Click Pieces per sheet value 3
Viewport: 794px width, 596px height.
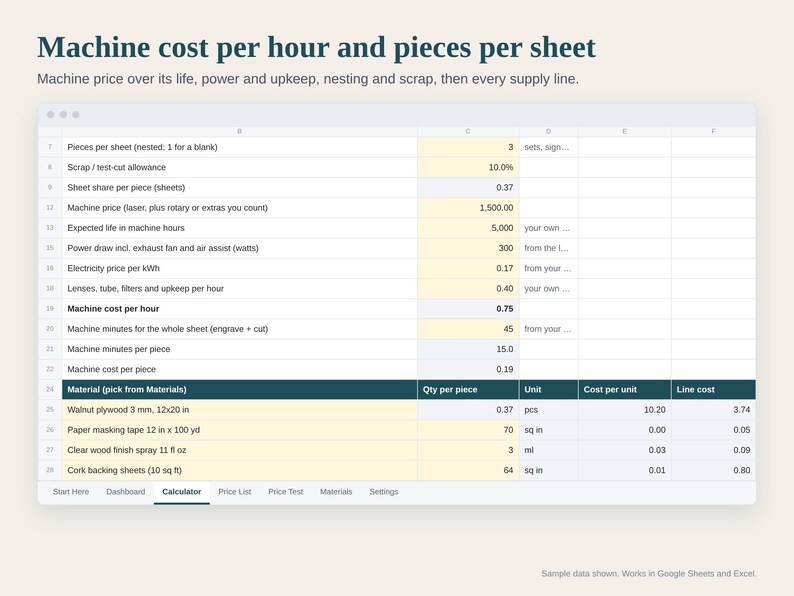[x=468, y=147]
